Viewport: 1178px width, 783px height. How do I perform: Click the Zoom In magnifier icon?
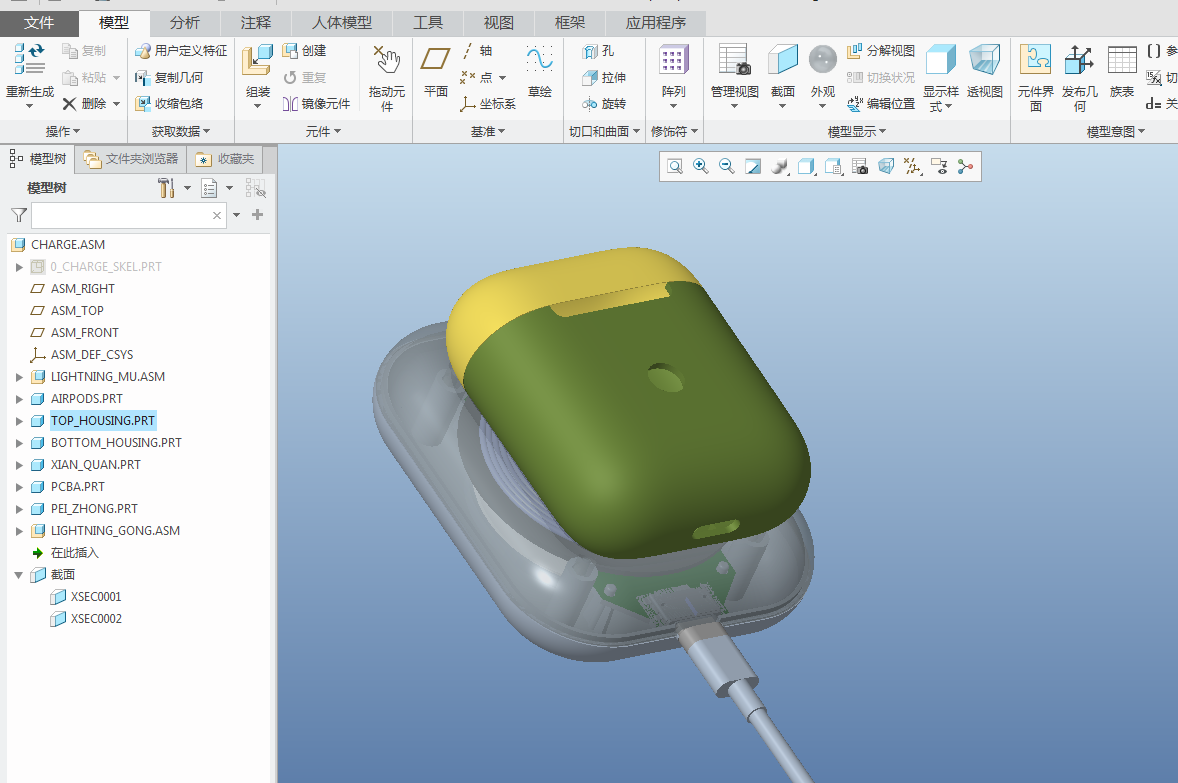(700, 166)
